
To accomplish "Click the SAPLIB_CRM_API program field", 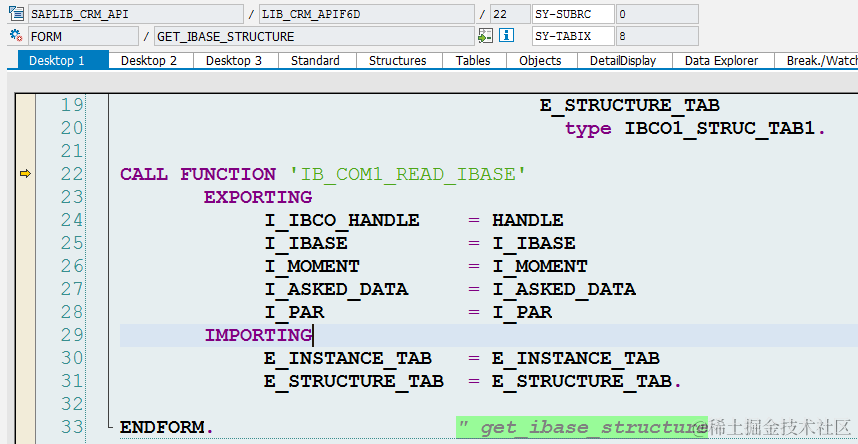I will click(136, 14).
